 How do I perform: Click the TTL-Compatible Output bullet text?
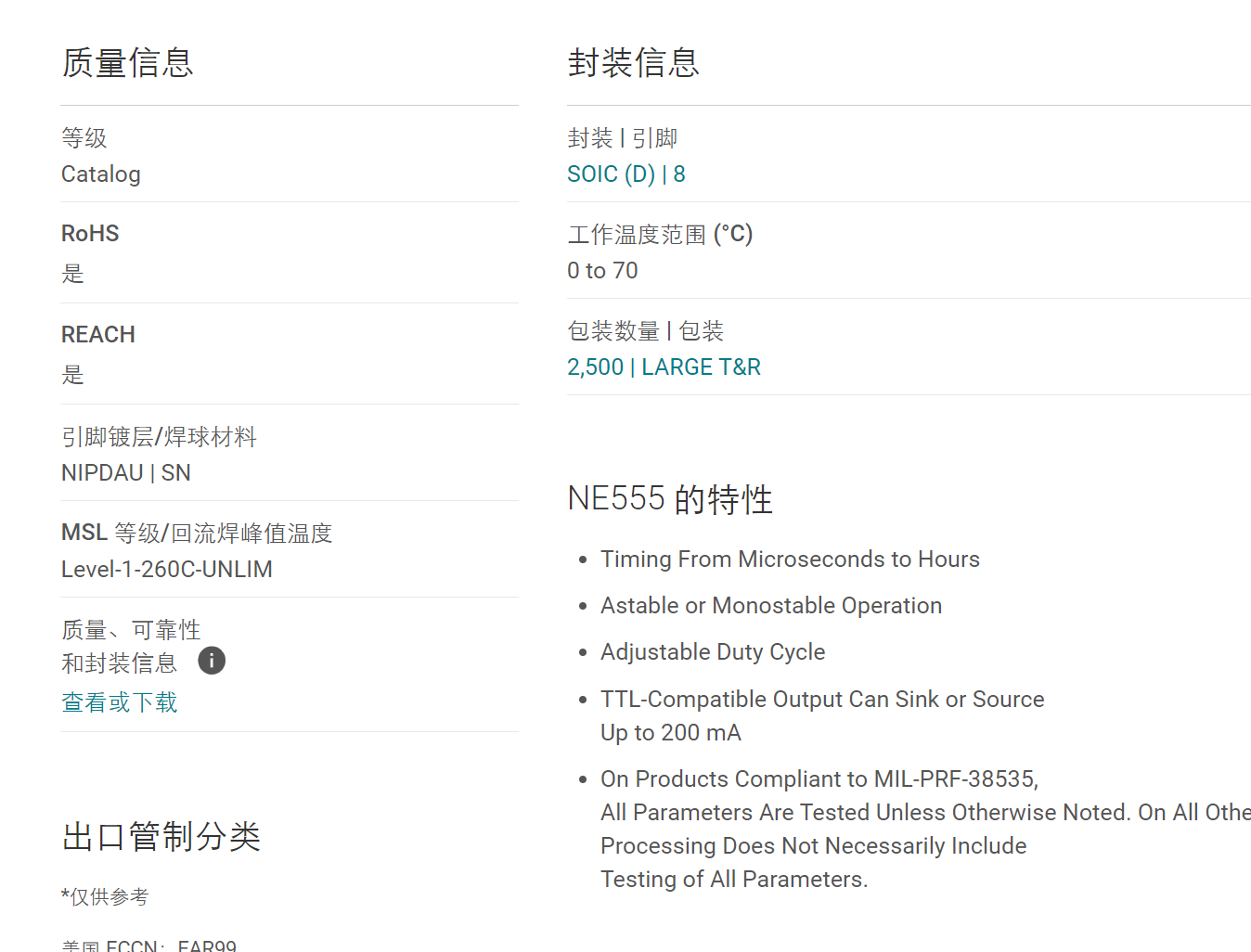coord(822,715)
